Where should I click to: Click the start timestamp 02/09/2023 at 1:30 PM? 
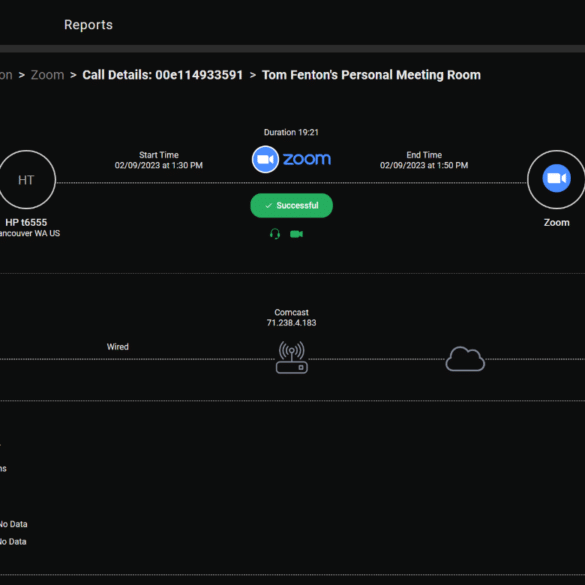[x=159, y=165]
